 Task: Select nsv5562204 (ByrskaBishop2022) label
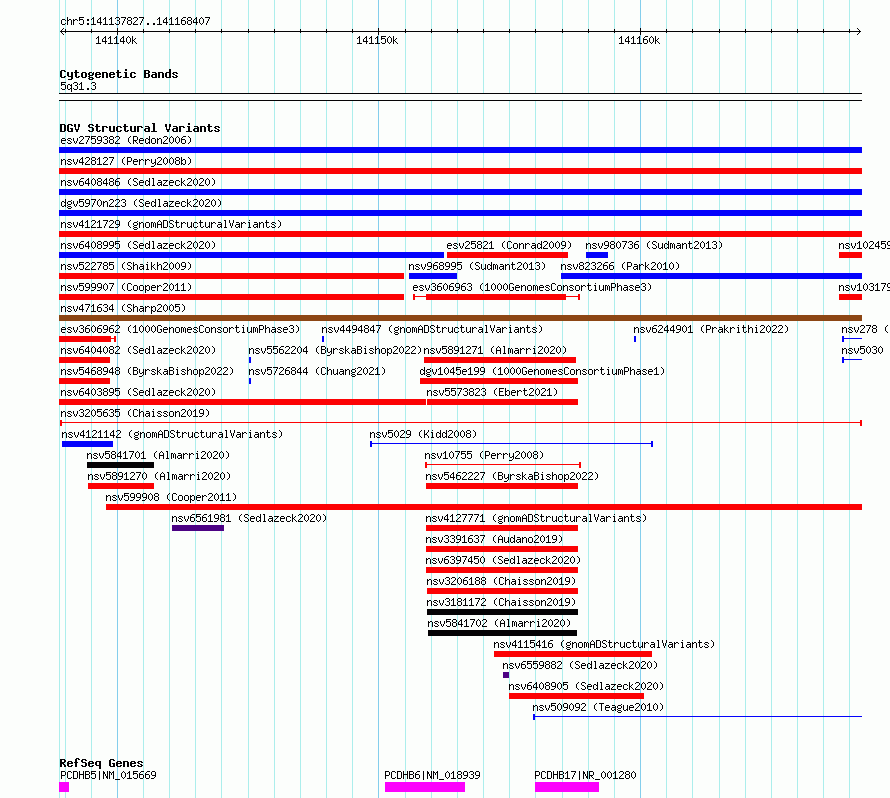[335, 350]
